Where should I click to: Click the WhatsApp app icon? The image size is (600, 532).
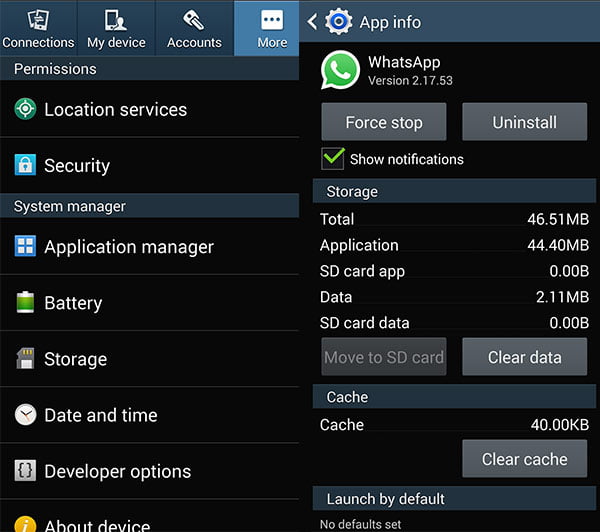340,70
